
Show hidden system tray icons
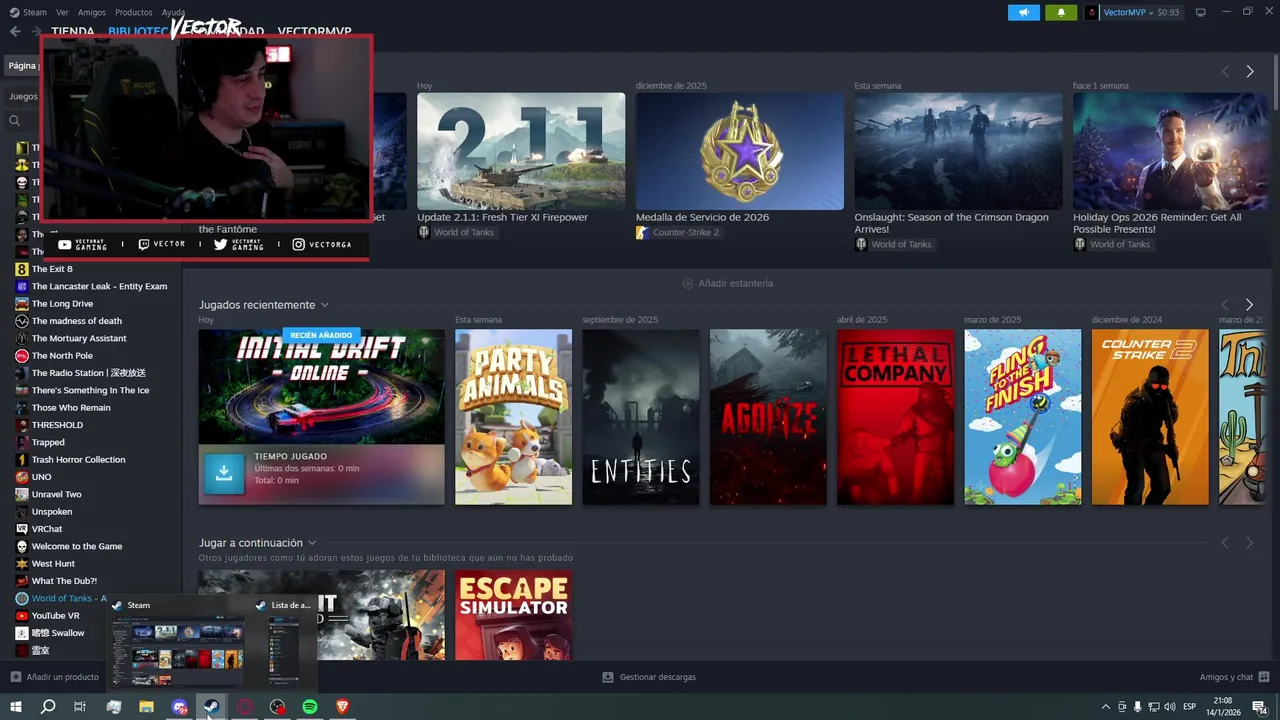(x=1105, y=707)
